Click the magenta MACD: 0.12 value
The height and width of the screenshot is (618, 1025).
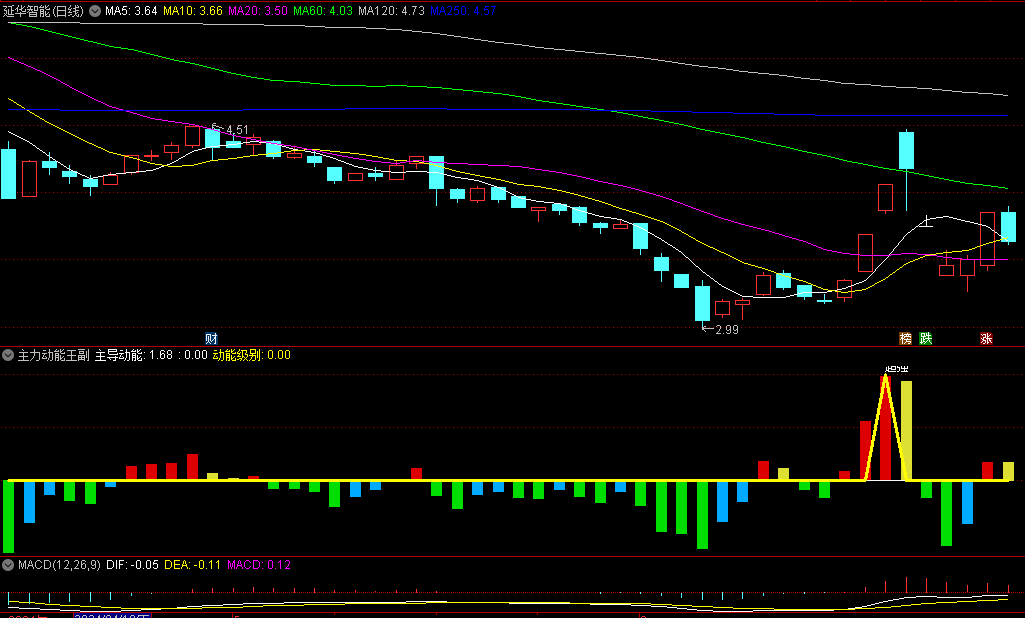point(259,565)
